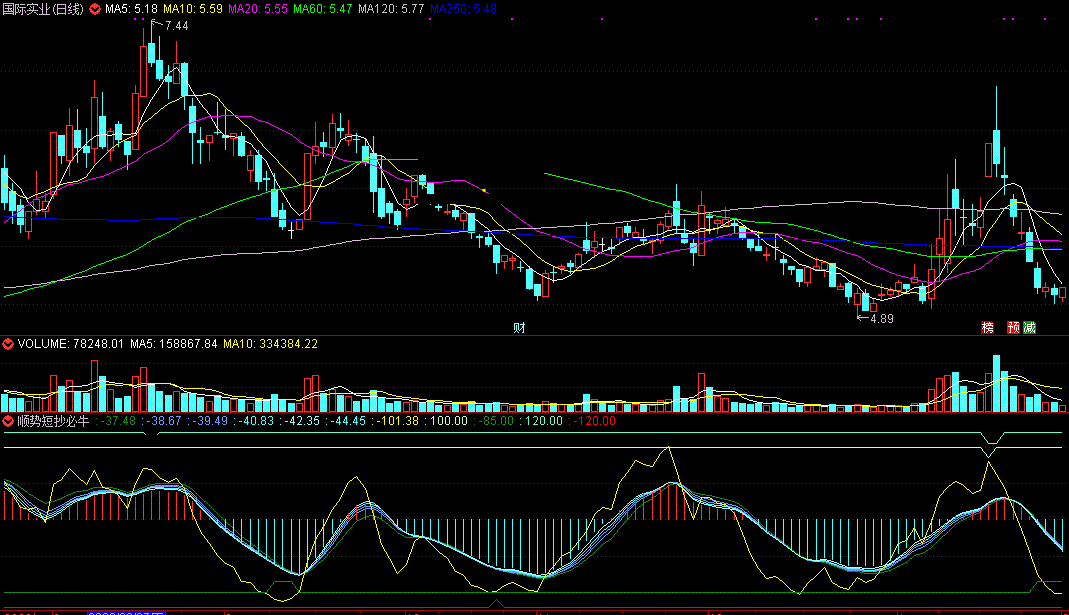Click the red indicator value -120.00
Image resolution: width=1069 pixels, height=615 pixels.
pyautogui.click(x=592, y=421)
